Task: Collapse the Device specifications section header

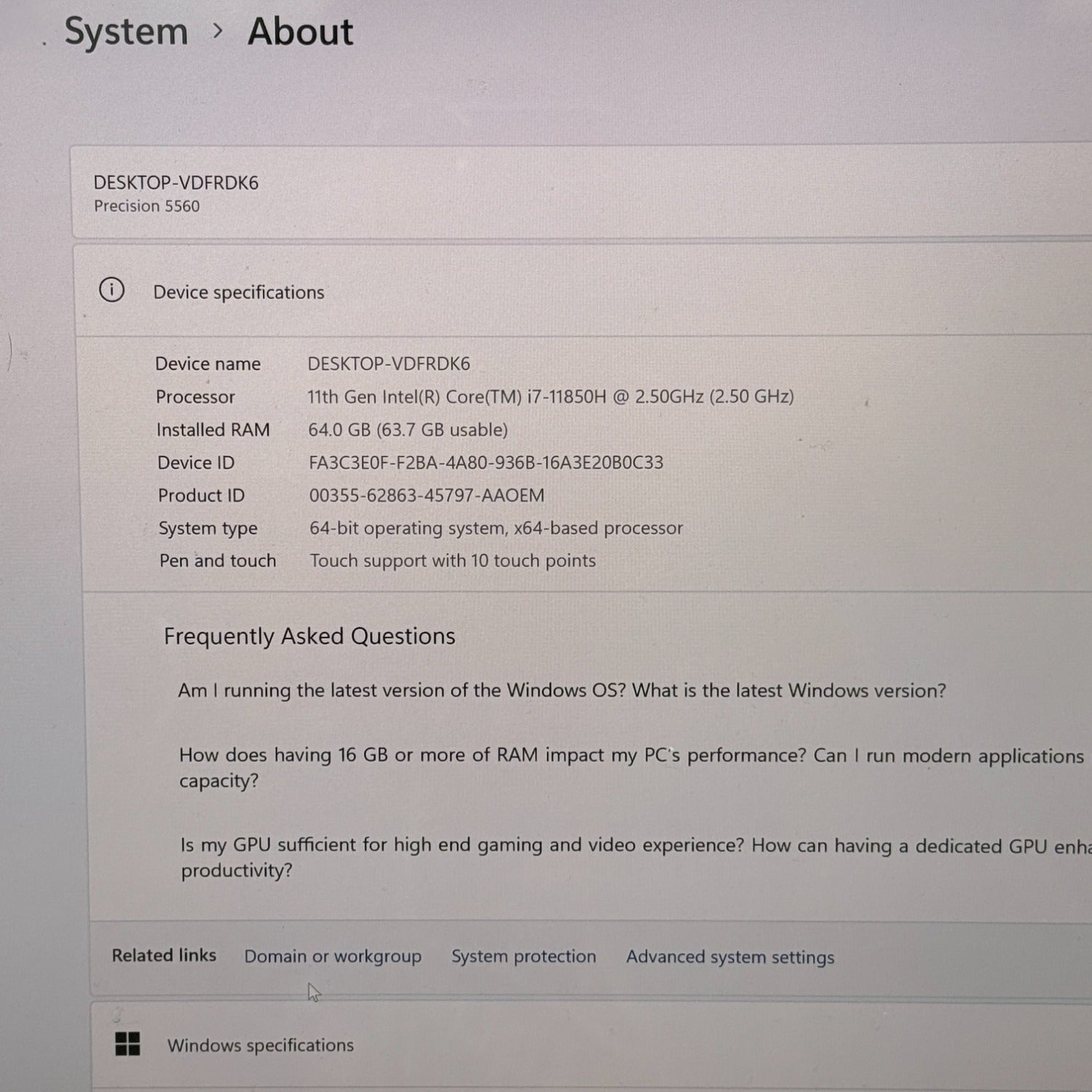Action: pos(582,291)
